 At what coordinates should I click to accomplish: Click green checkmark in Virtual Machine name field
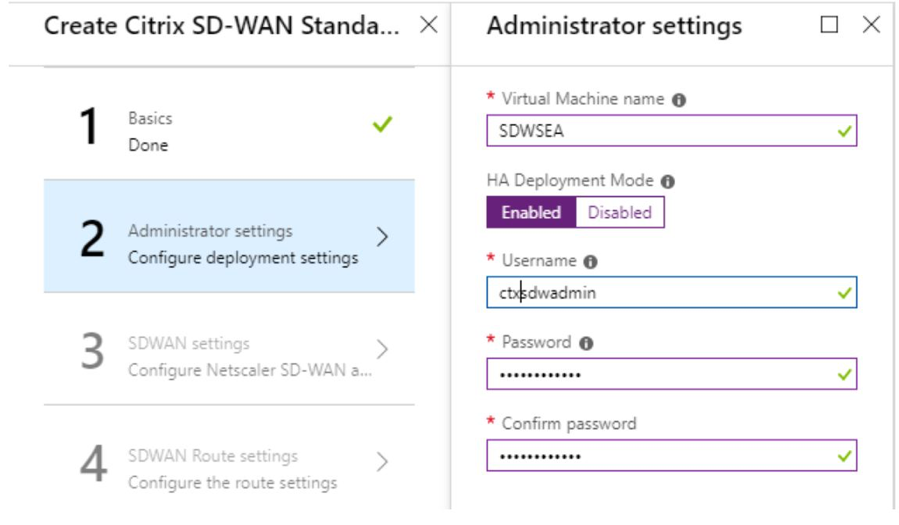845,131
